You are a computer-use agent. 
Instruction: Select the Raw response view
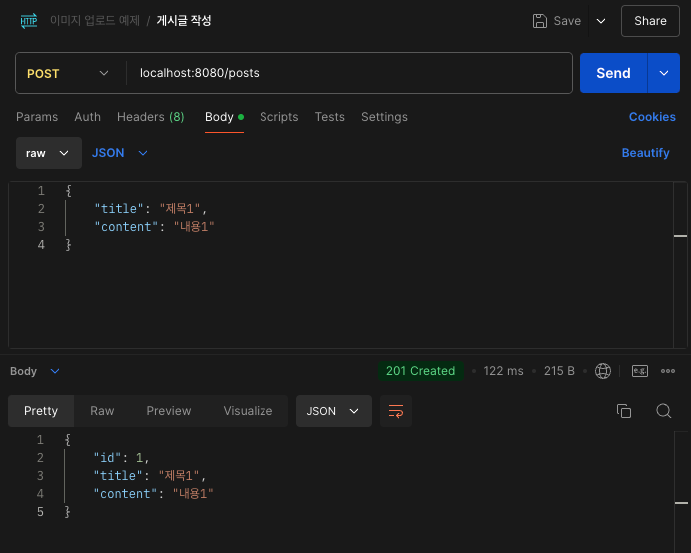(x=102, y=411)
